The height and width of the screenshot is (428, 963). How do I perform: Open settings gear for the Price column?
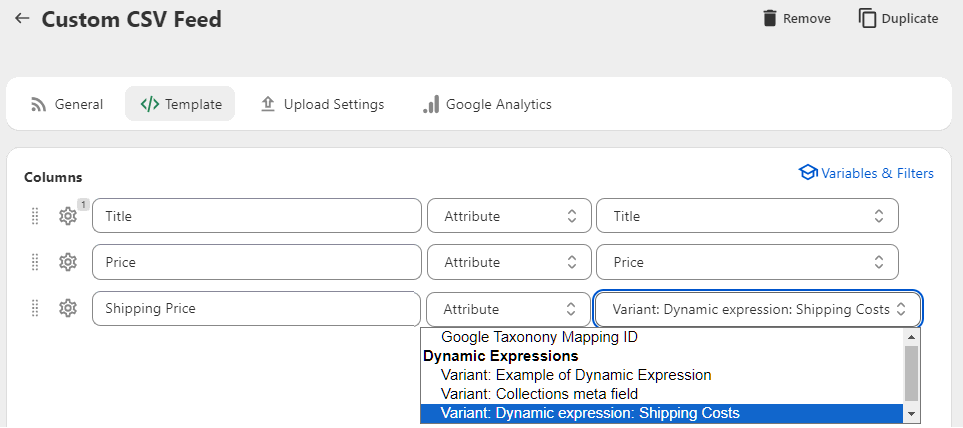point(68,262)
